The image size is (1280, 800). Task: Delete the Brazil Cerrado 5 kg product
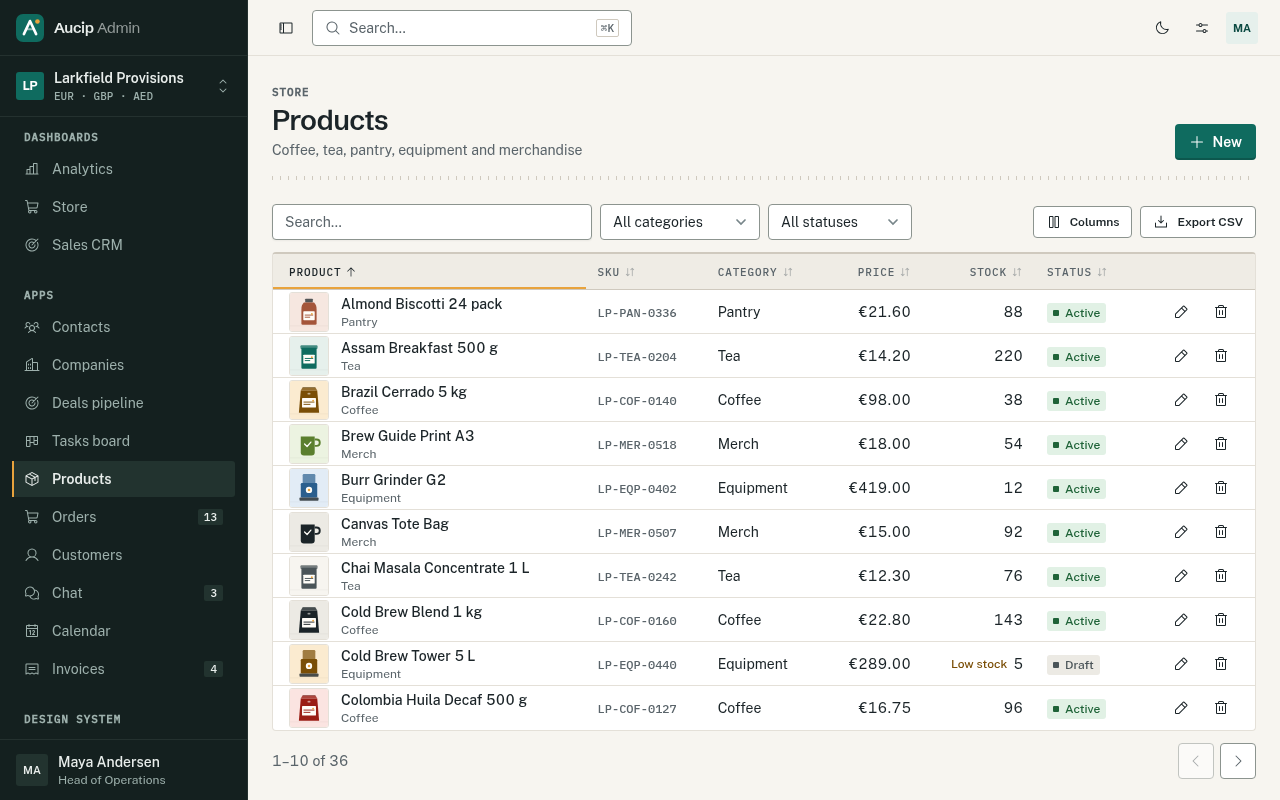[x=1221, y=400]
